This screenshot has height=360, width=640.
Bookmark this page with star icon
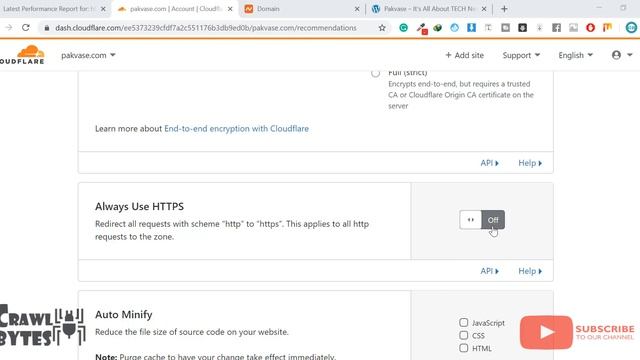(382, 28)
